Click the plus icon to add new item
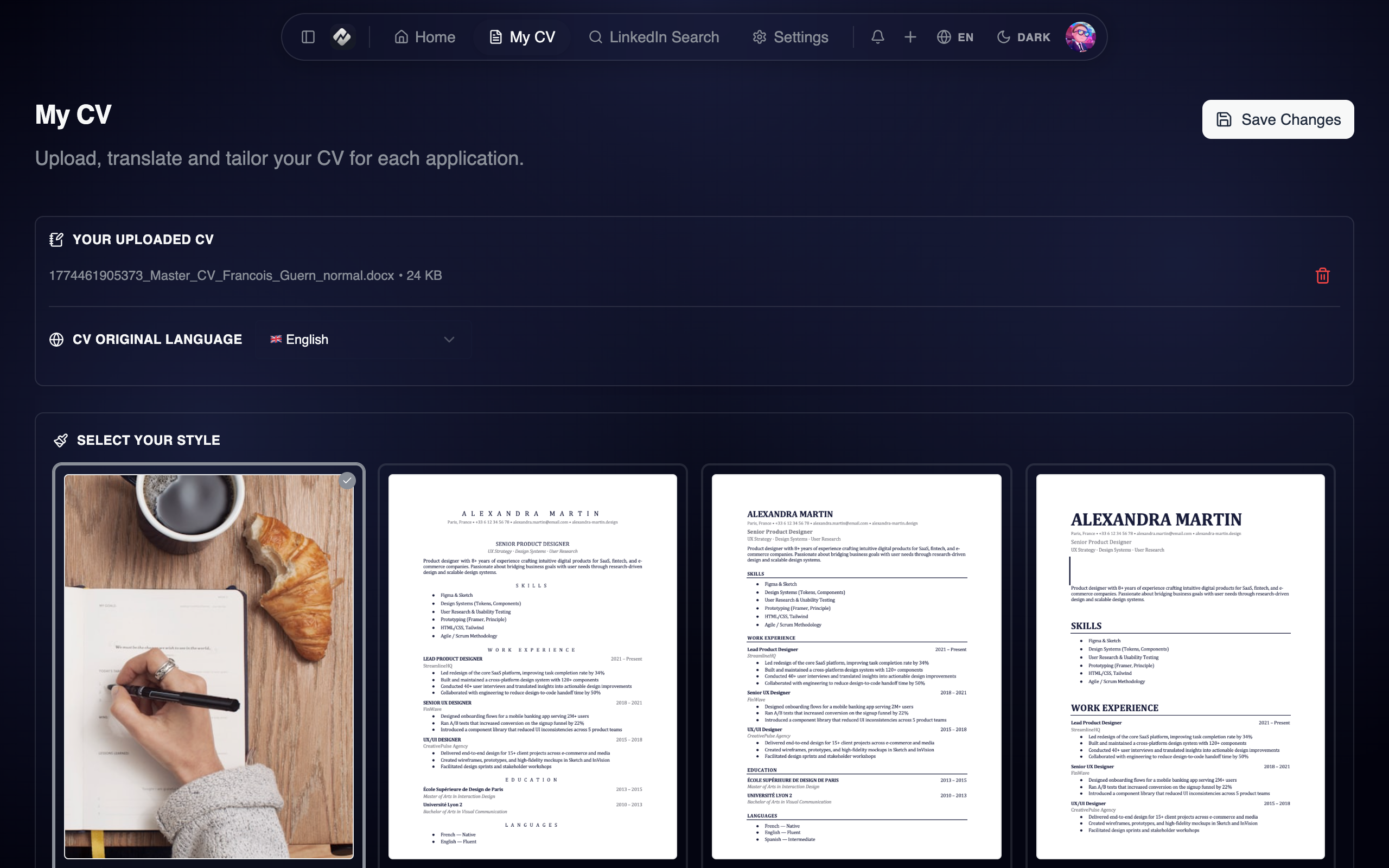 click(910, 36)
